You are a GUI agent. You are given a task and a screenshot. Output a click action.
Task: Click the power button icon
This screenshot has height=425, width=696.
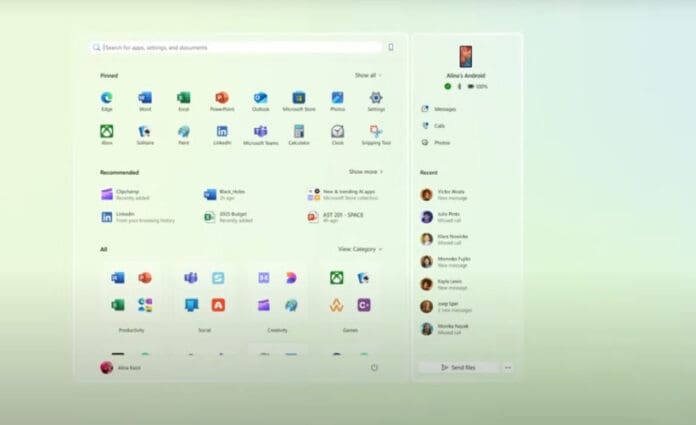374,367
